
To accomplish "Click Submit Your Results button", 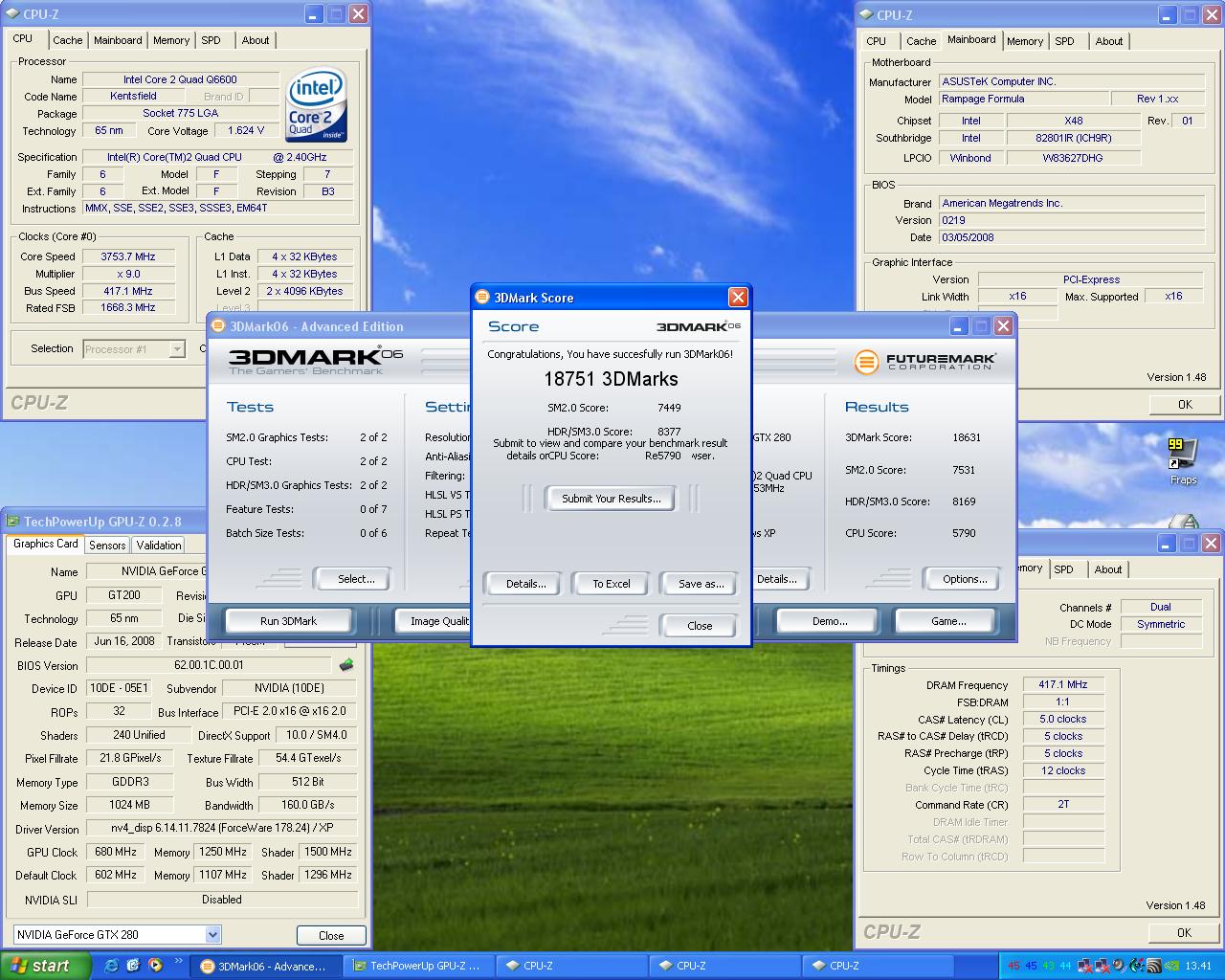I will [611, 499].
